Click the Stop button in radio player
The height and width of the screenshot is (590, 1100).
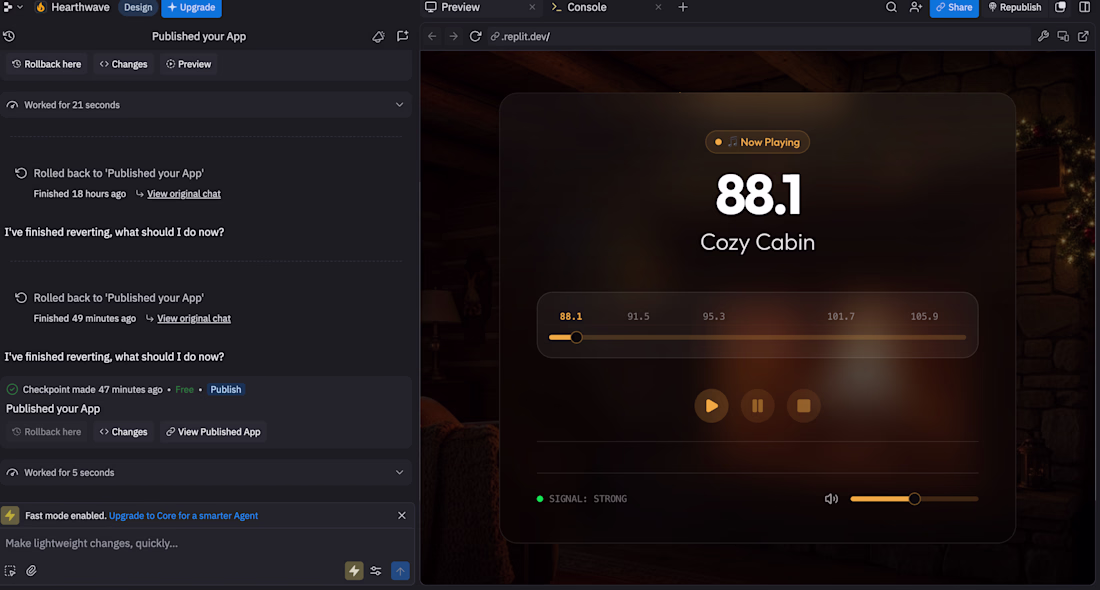pos(804,405)
